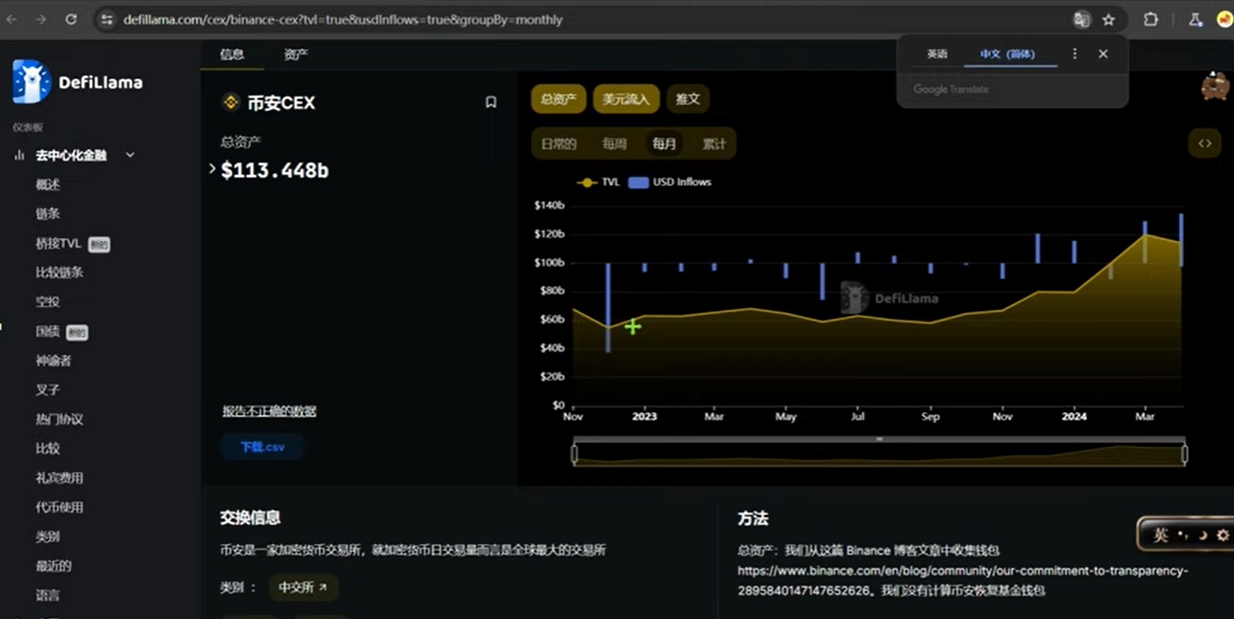Open the browser profile avatar

click(x=1225, y=19)
